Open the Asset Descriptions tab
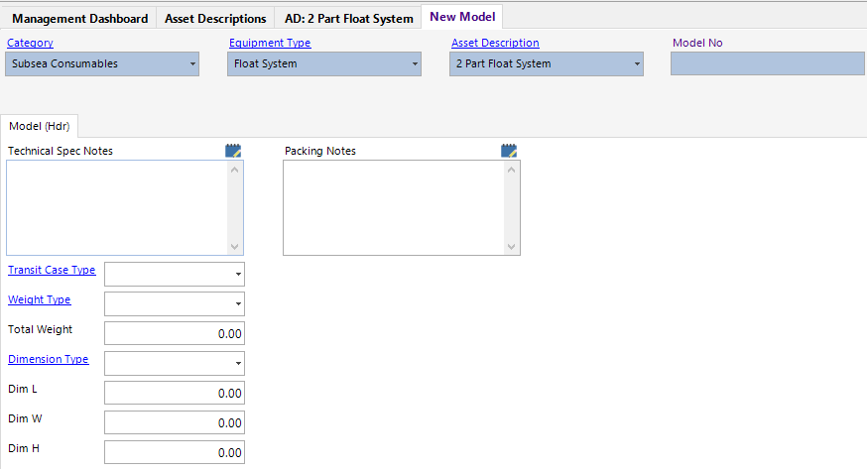The width and height of the screenshot is (867, 469). [x=216, y=18]
